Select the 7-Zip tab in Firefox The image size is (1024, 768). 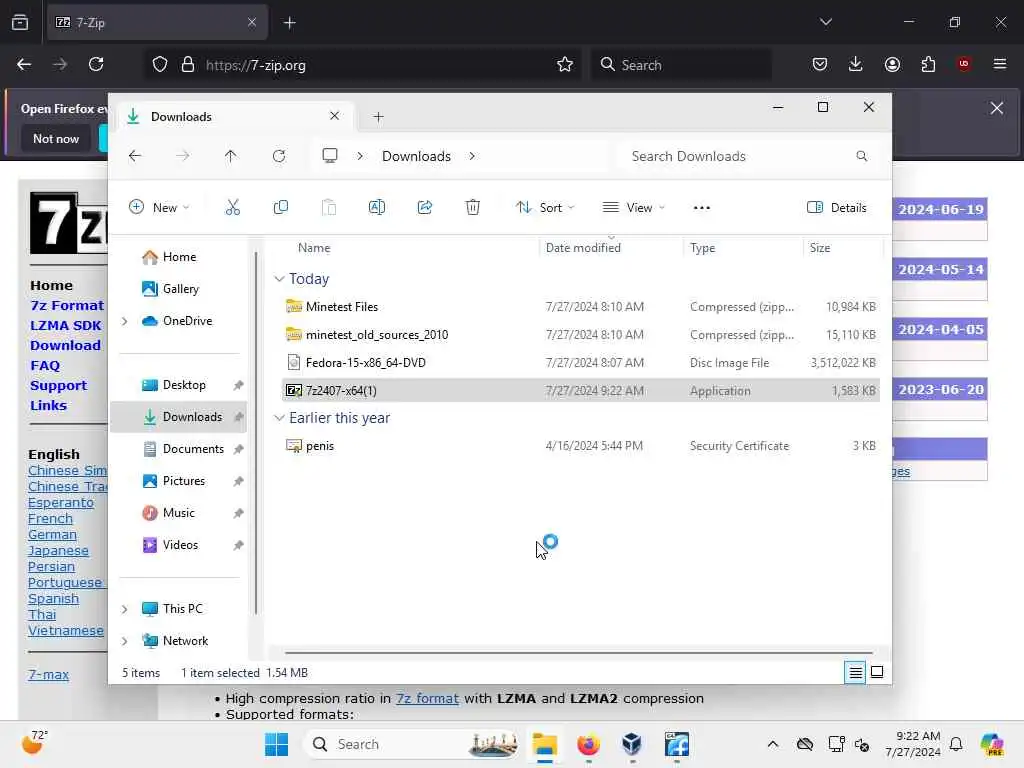click(157, 22)
